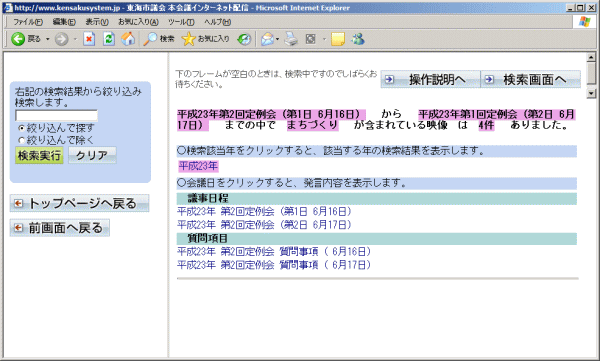Image resolution: width=600 pixels, height=361 pixels.
Task: Click トップページへ戻る button
Action: click(80, 203)
